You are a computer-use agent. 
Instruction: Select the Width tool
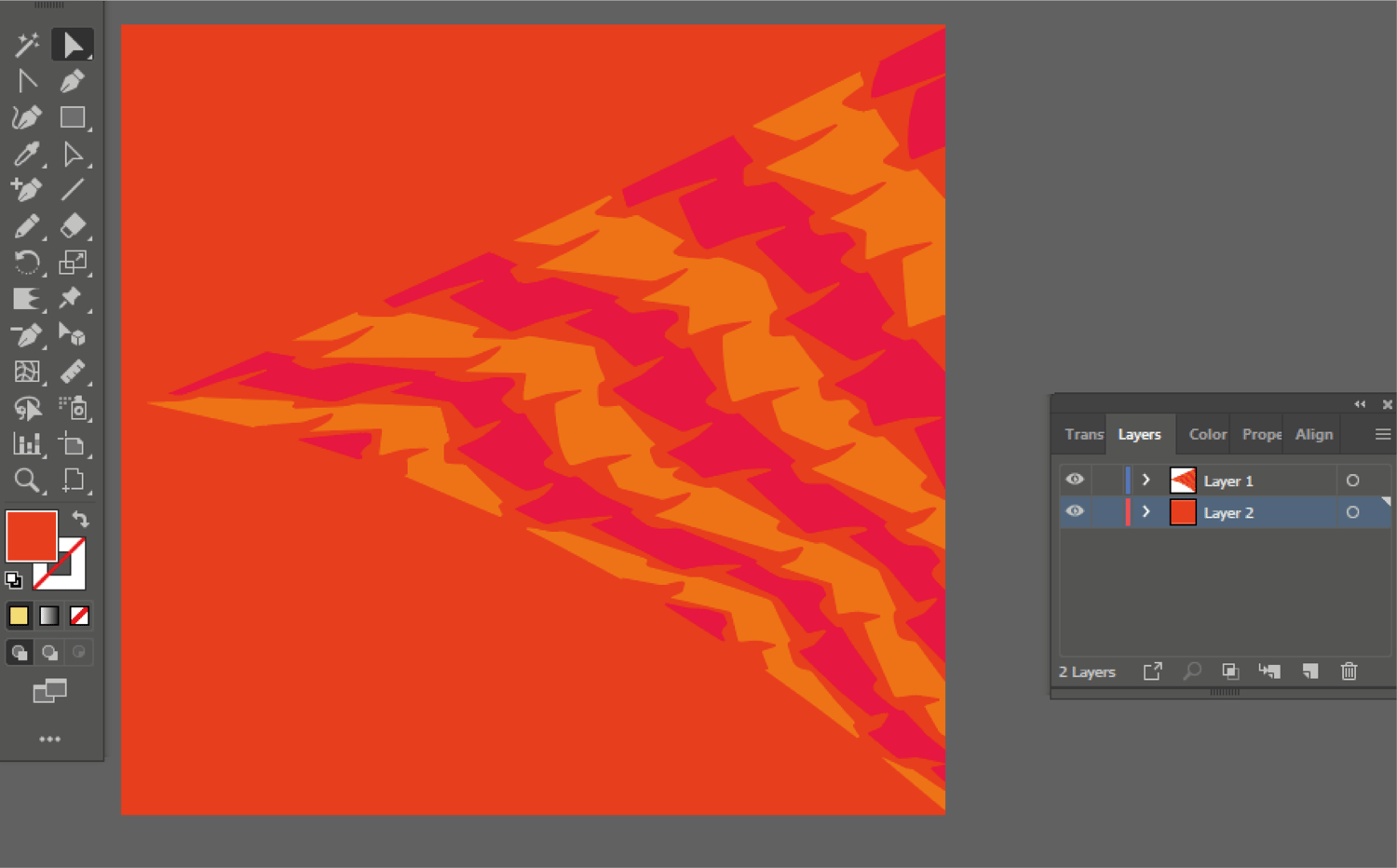27,299
